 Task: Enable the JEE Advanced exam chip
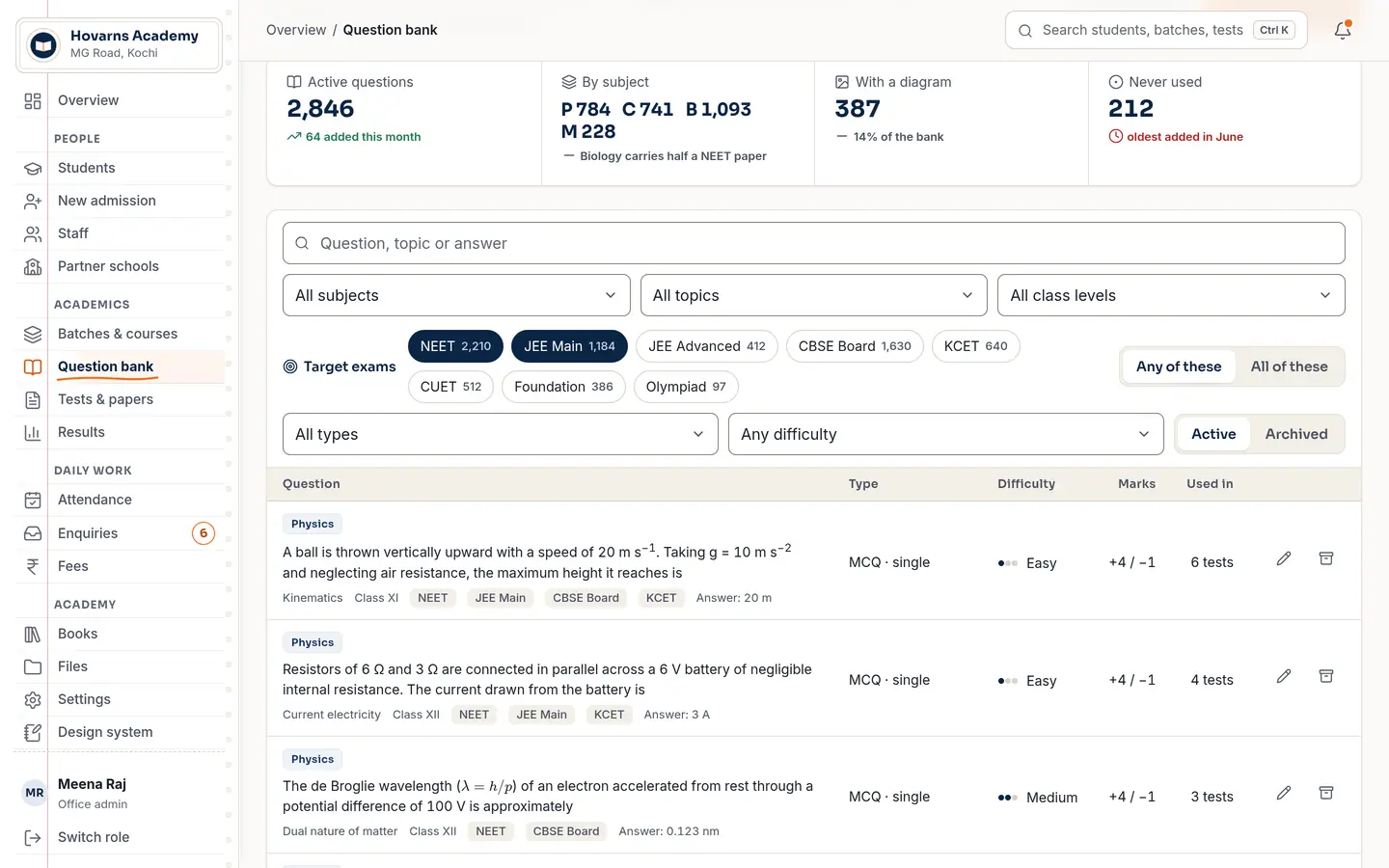pyautogui.click(x=707, y=346)
